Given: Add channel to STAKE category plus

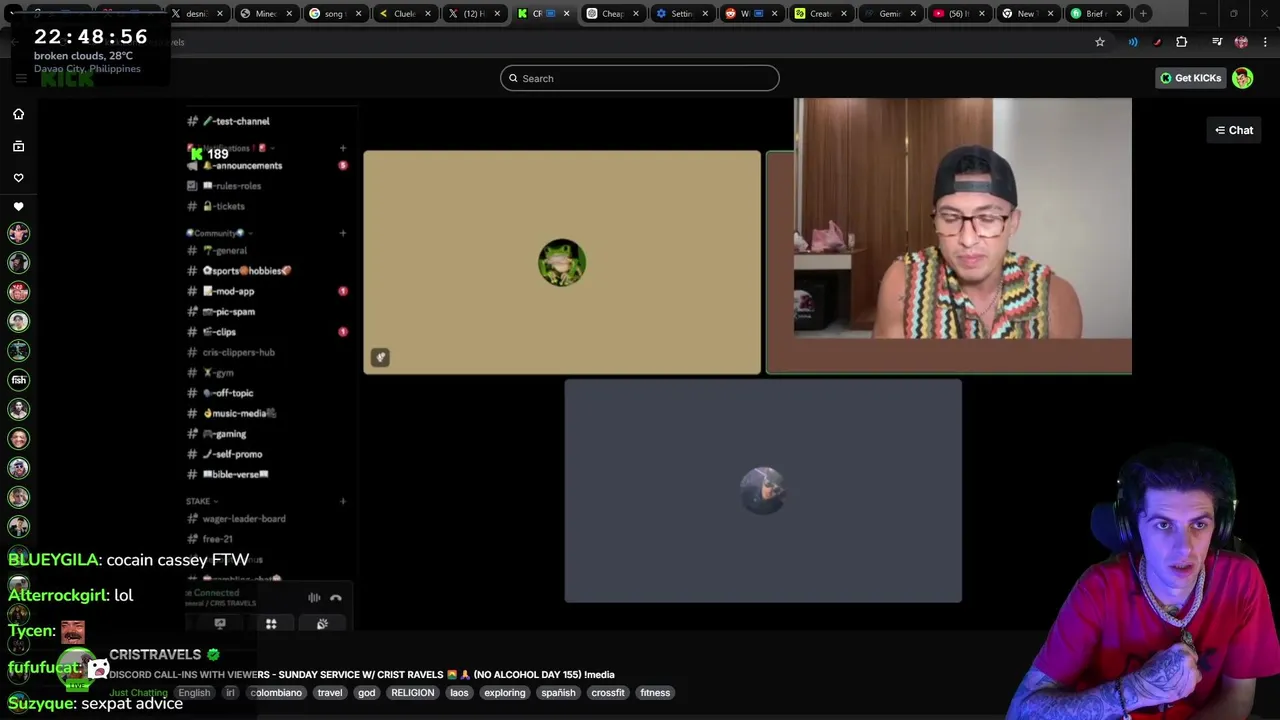Looking at the screenshot, I should 343,501.
